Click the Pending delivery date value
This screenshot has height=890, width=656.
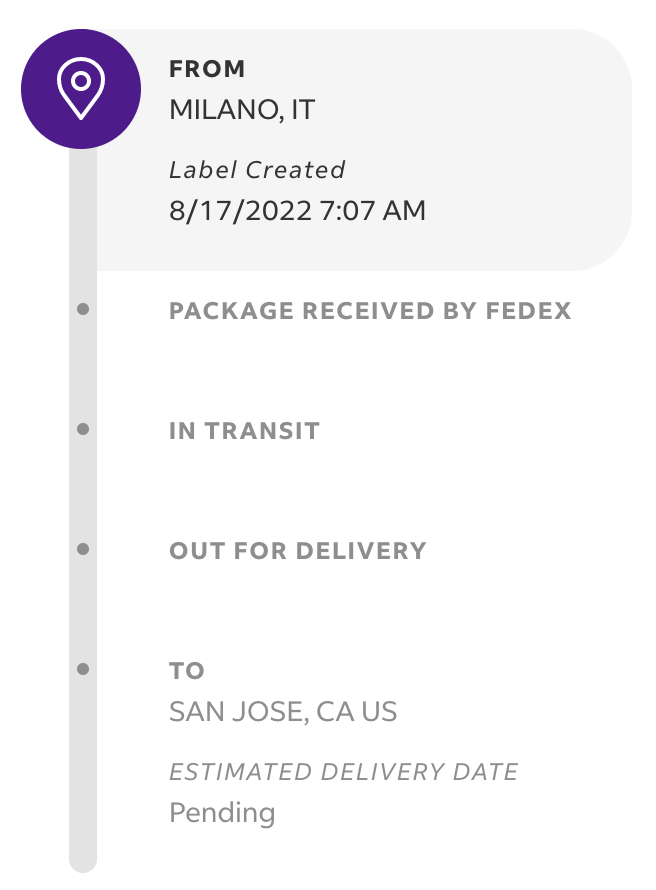pos(222,813)
